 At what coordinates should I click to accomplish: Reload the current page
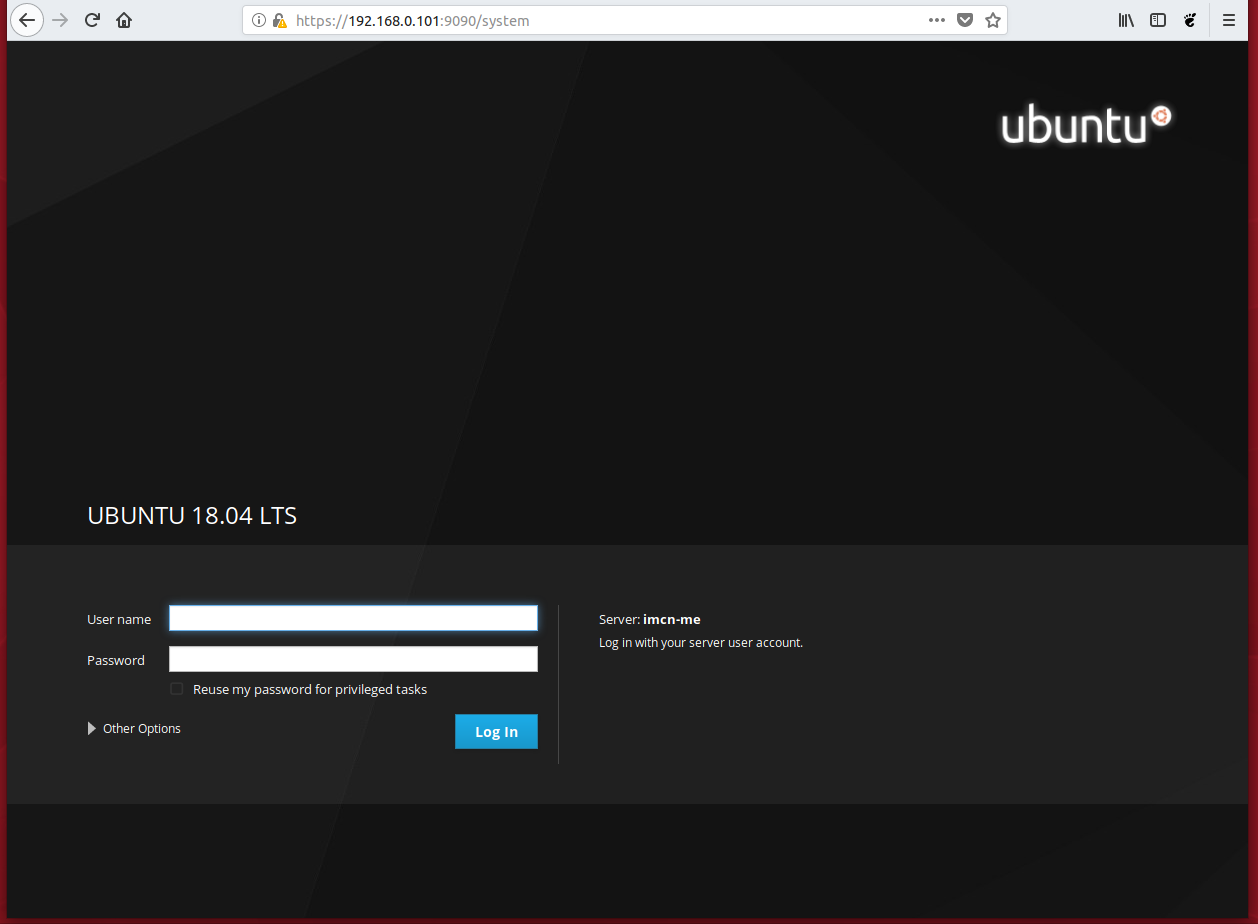(x=92, y=20)
